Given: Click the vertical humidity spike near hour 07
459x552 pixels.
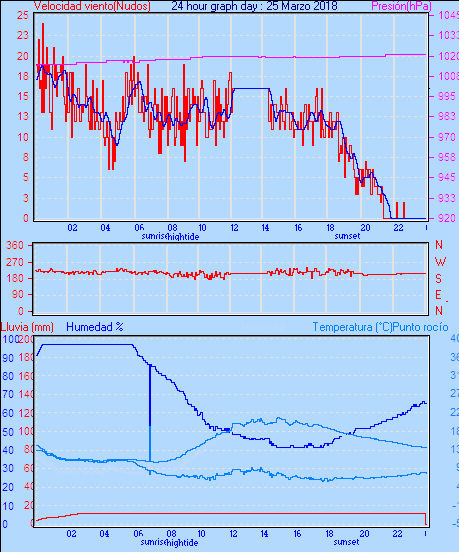Looking at the screenshot, I should (x=150, y=413).
